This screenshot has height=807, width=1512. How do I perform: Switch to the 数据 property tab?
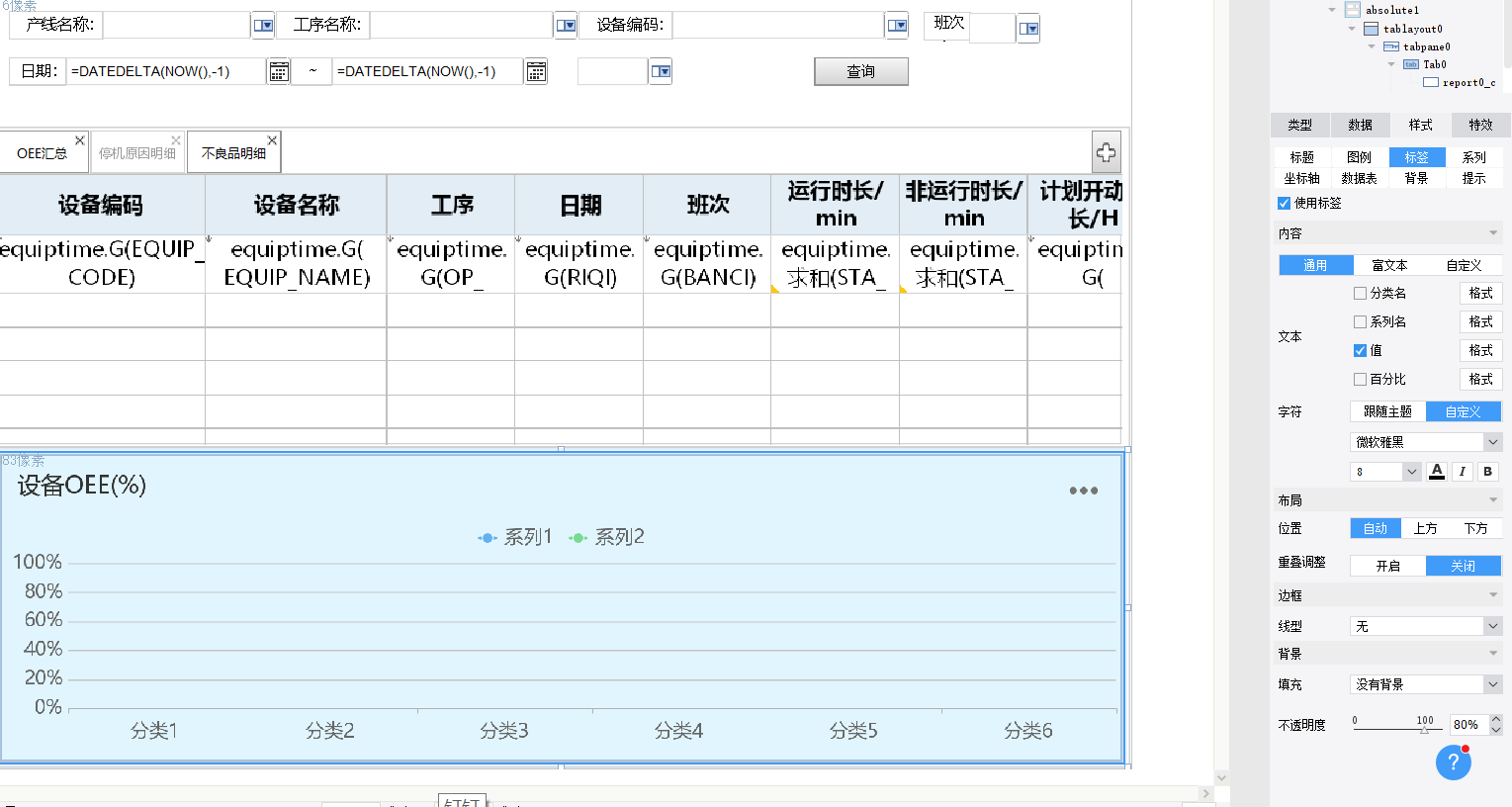coord(1360,125)
